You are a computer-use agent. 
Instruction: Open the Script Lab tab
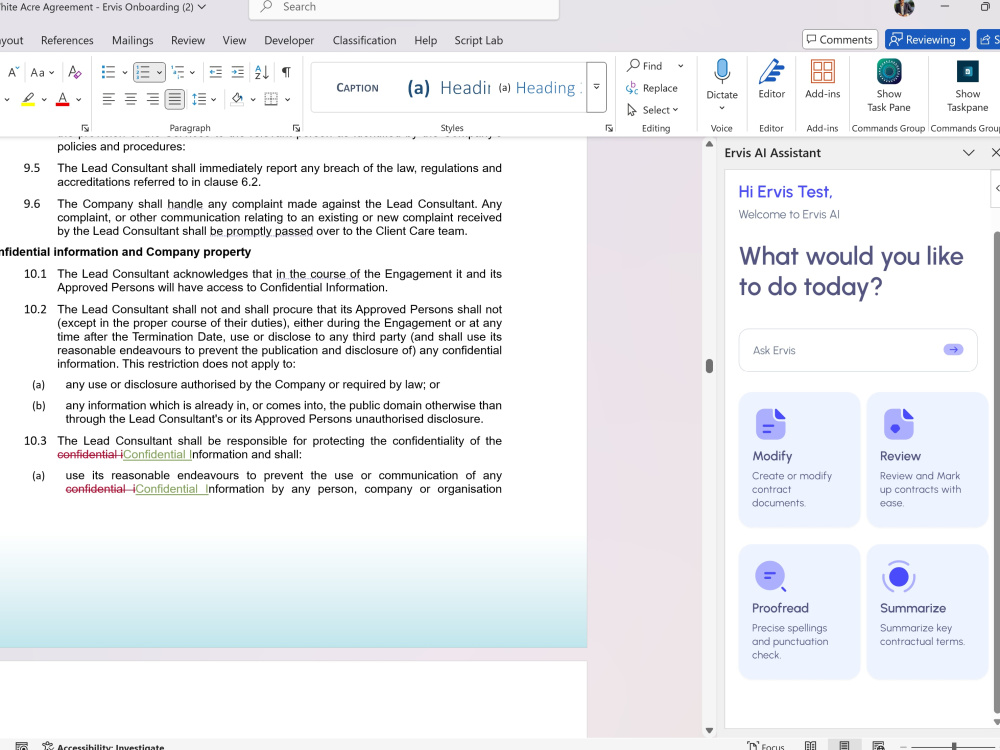[x=478, y=40]
